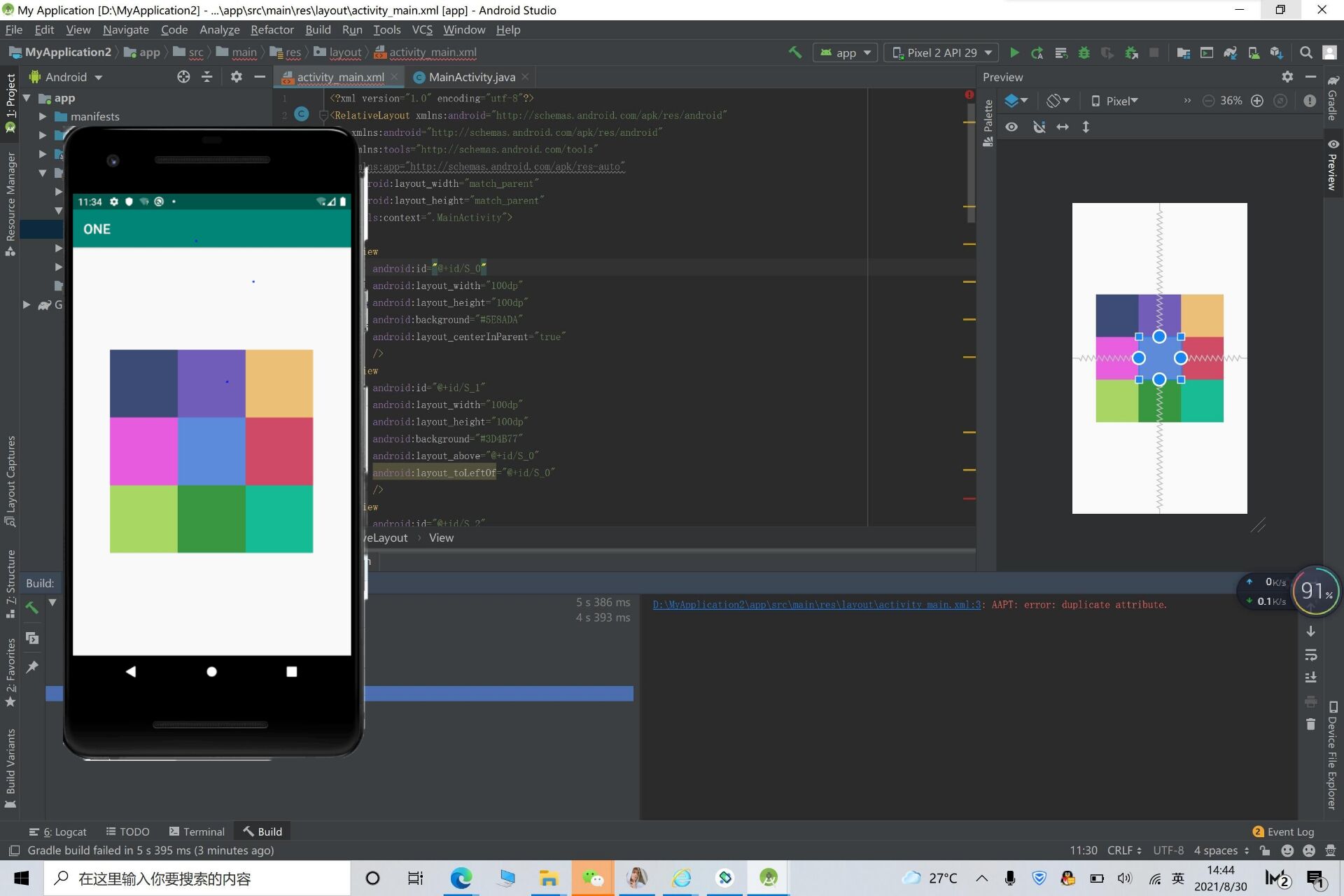1344x896 pixels.
Task: Expand the manifests folder in project tree
Action: pos(43,116)
